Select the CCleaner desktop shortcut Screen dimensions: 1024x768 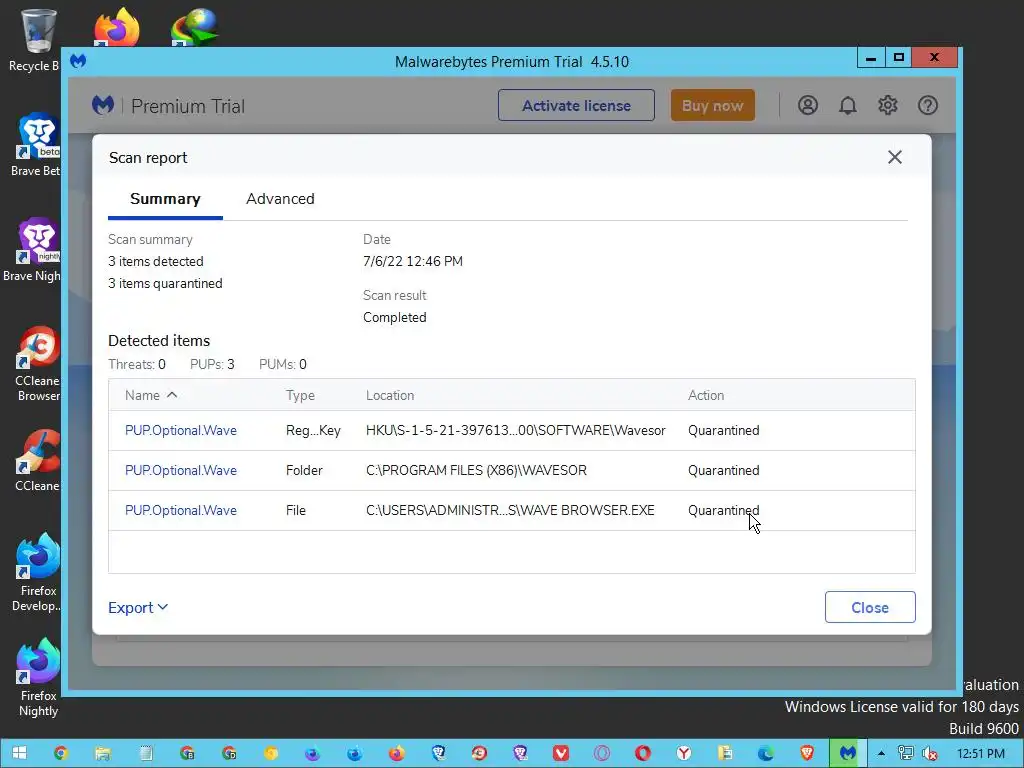38,460
